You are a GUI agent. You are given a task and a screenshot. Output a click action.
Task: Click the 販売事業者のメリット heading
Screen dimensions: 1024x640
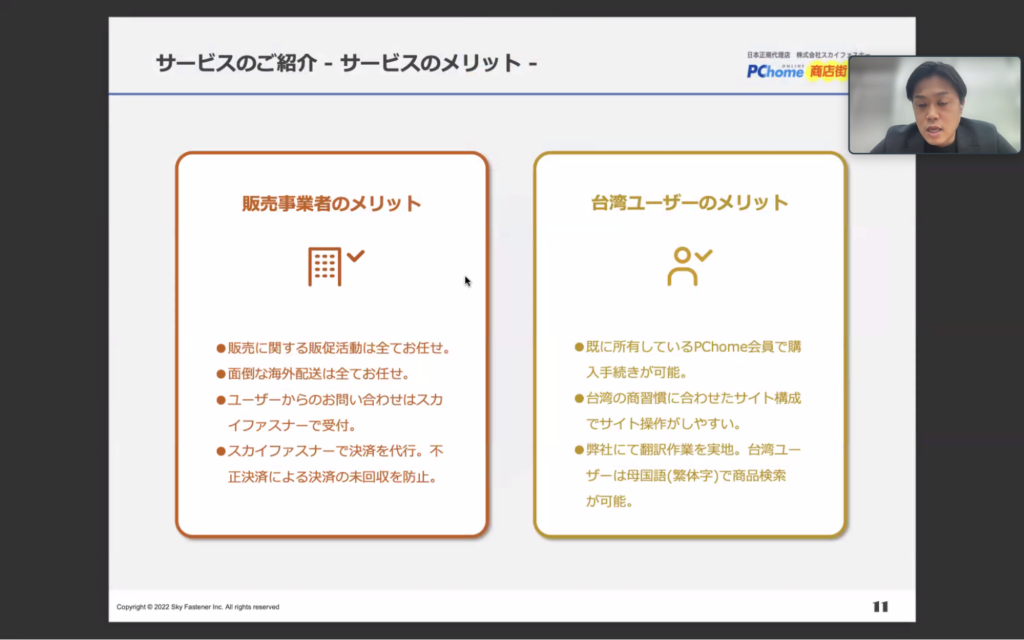tap(331, 204)
